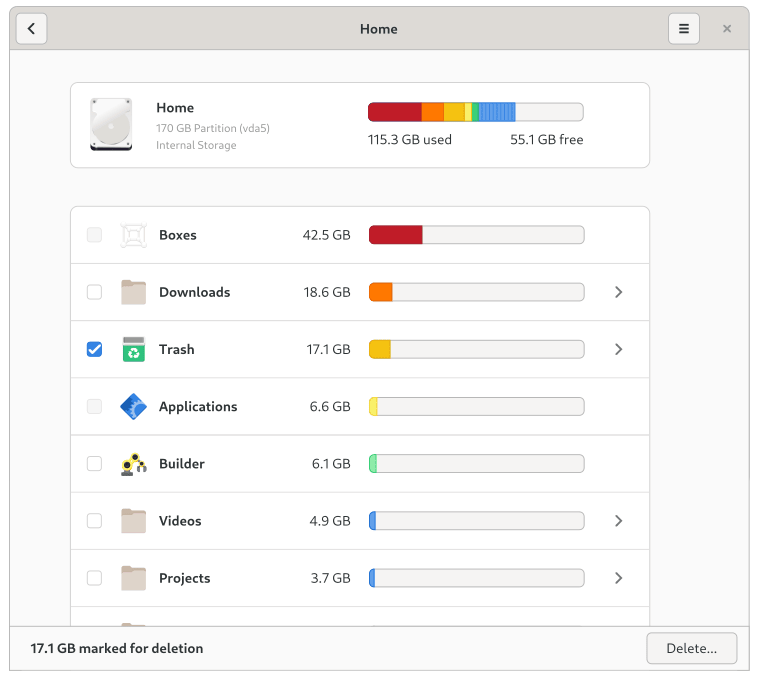
Task: Click the Trash recycle bin icon
Action: click(133, 349)
